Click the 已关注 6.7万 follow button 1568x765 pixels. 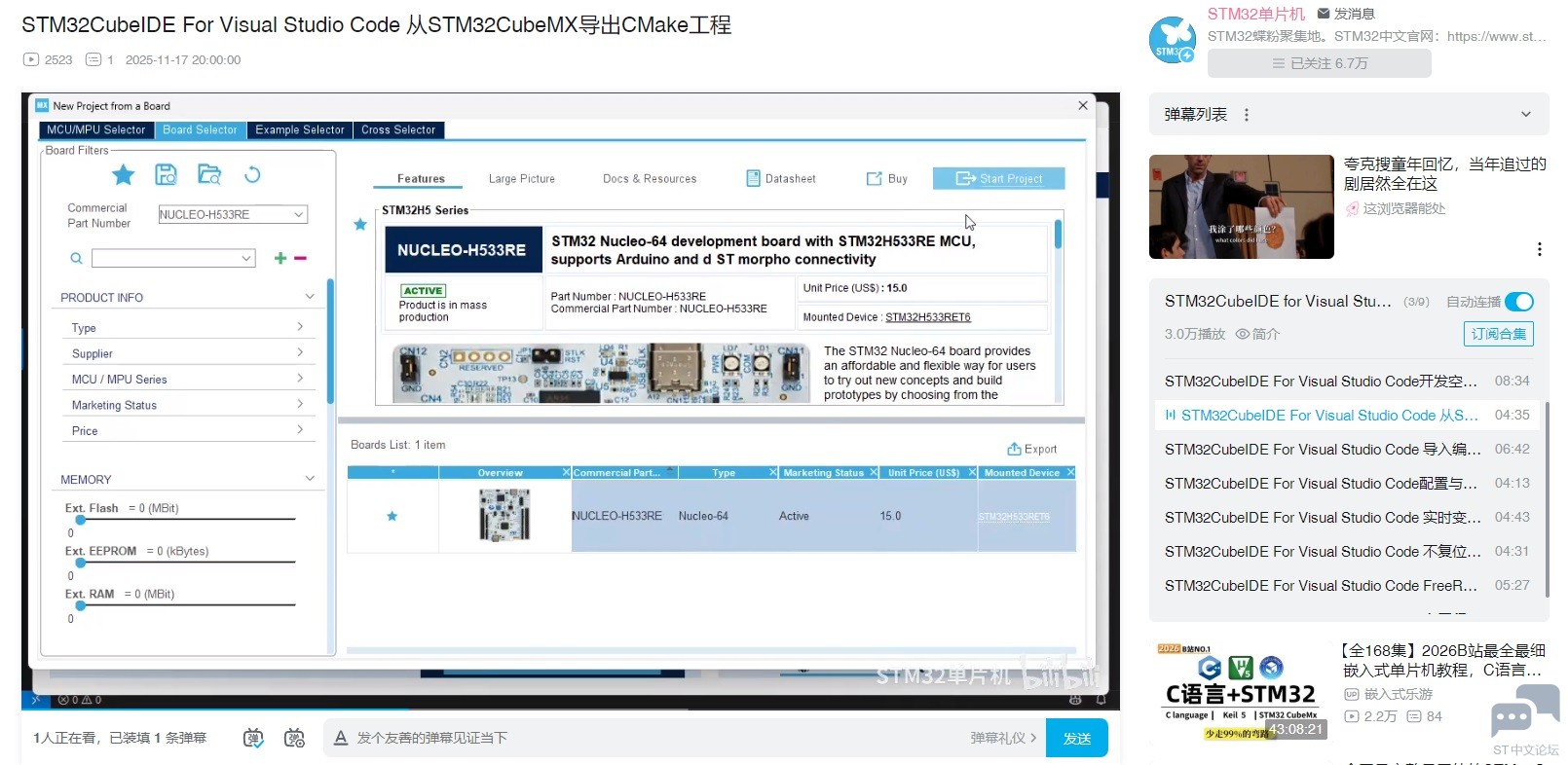1320,63
